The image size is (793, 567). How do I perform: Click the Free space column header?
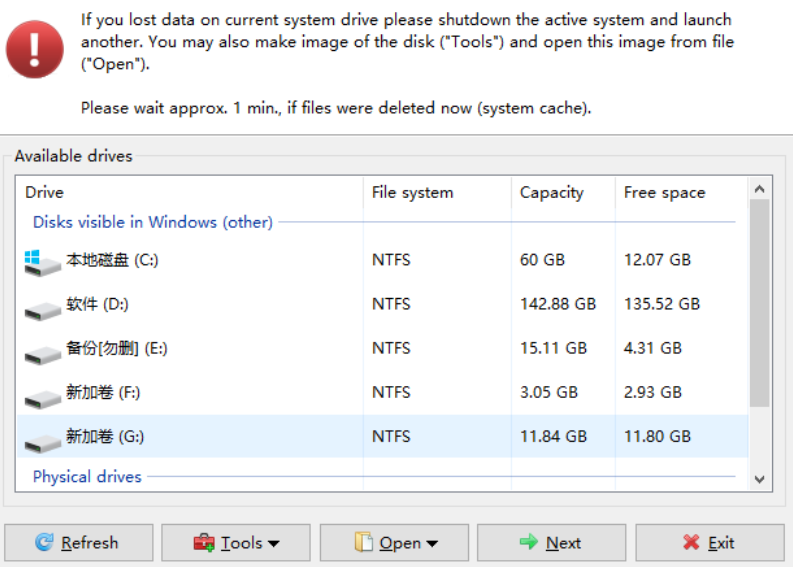pyautogui.click(x=681, y=192)
